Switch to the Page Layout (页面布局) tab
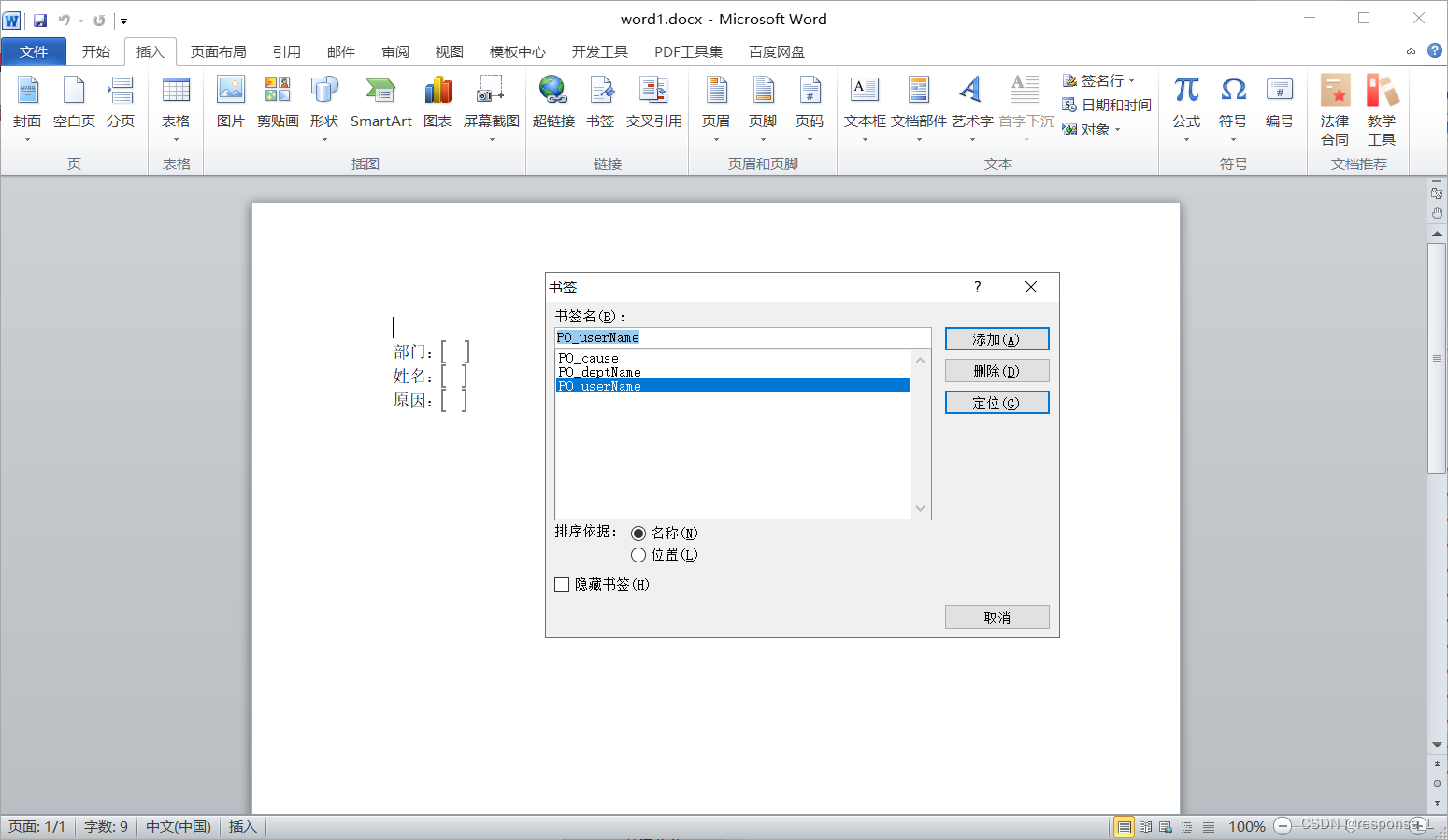 219,51
